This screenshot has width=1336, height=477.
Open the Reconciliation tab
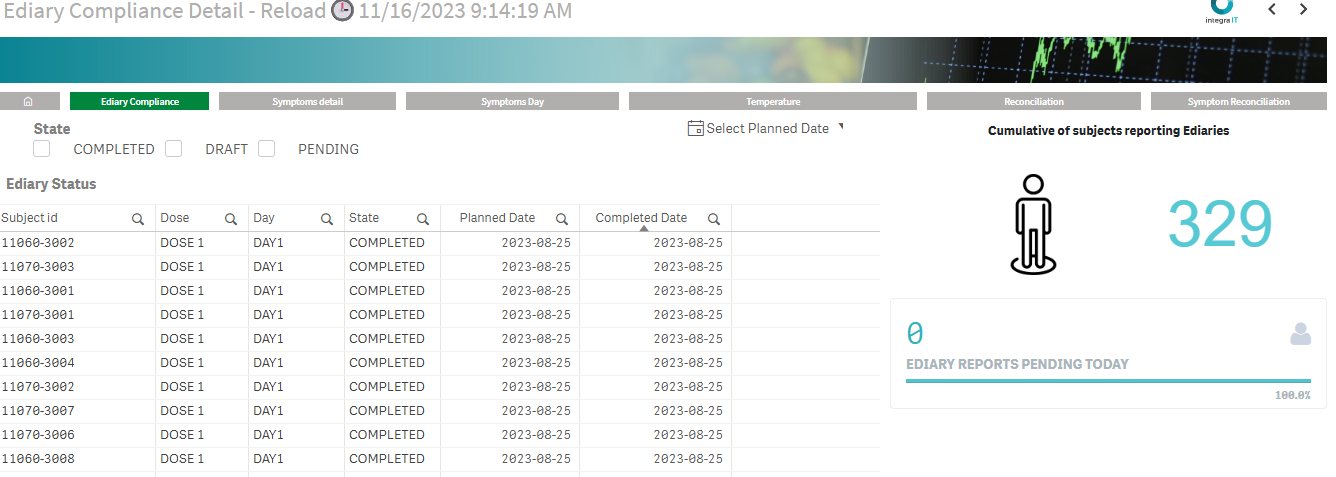tap(1034, 101)
